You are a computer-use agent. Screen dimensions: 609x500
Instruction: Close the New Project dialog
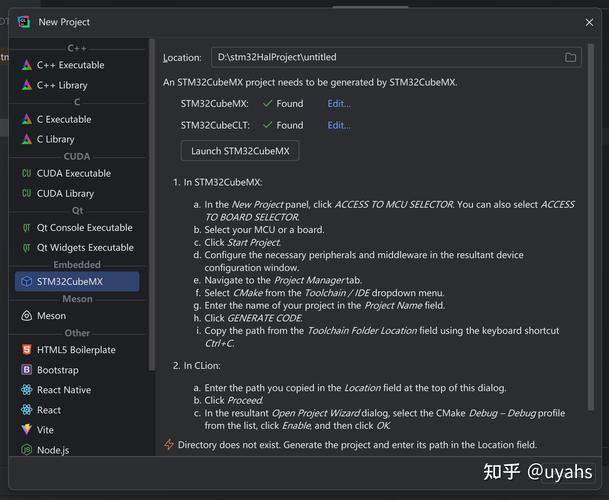(589, 23)
